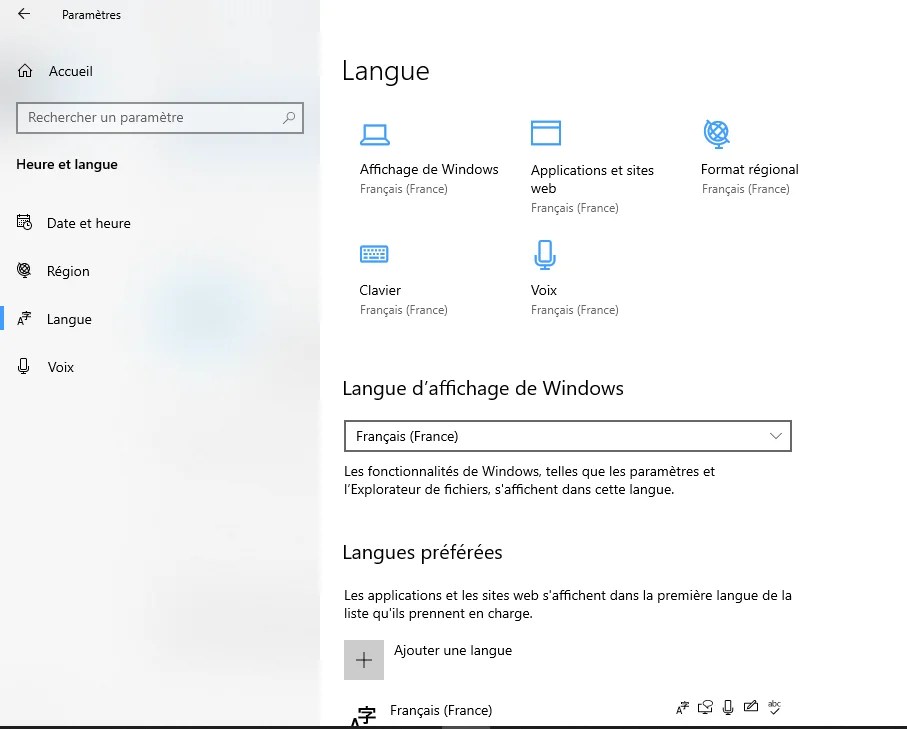Click the microphone icon next to Français (France)
This screenshot has height=729, width=907.
(728, 707)
